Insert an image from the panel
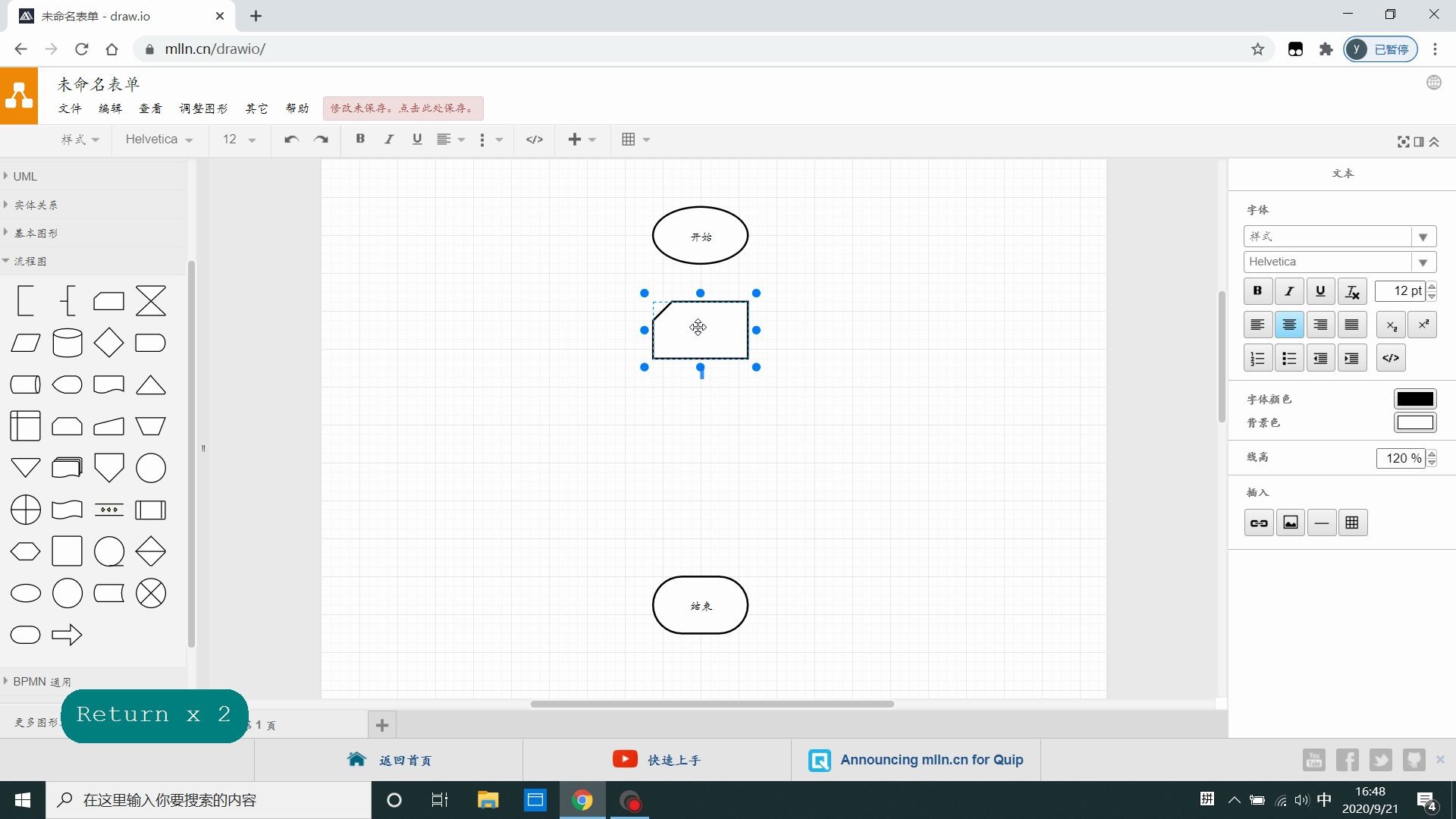This screenshot has width=1456, height=819. click(x=1290, y=522)
